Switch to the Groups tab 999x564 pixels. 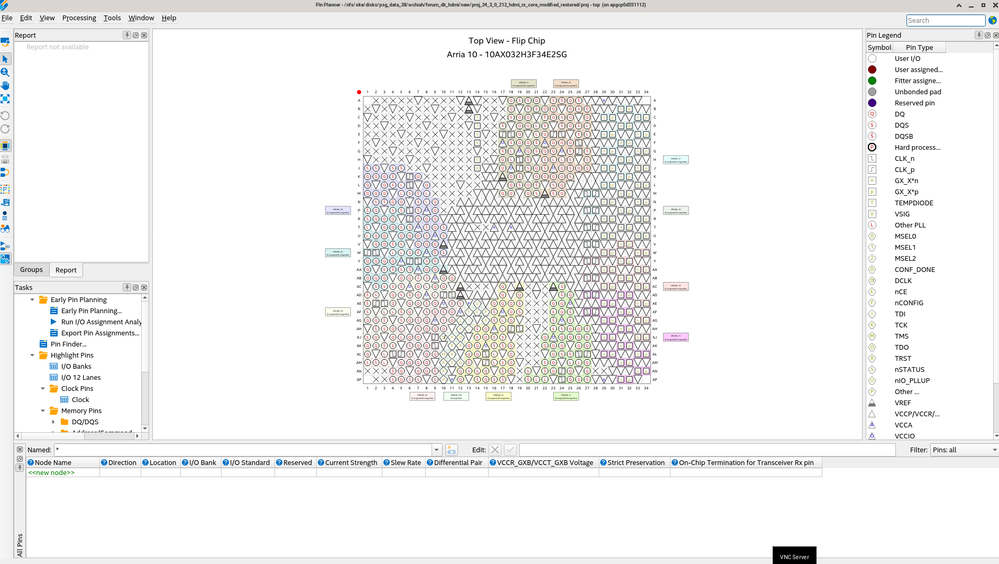(x=31, y=270)
